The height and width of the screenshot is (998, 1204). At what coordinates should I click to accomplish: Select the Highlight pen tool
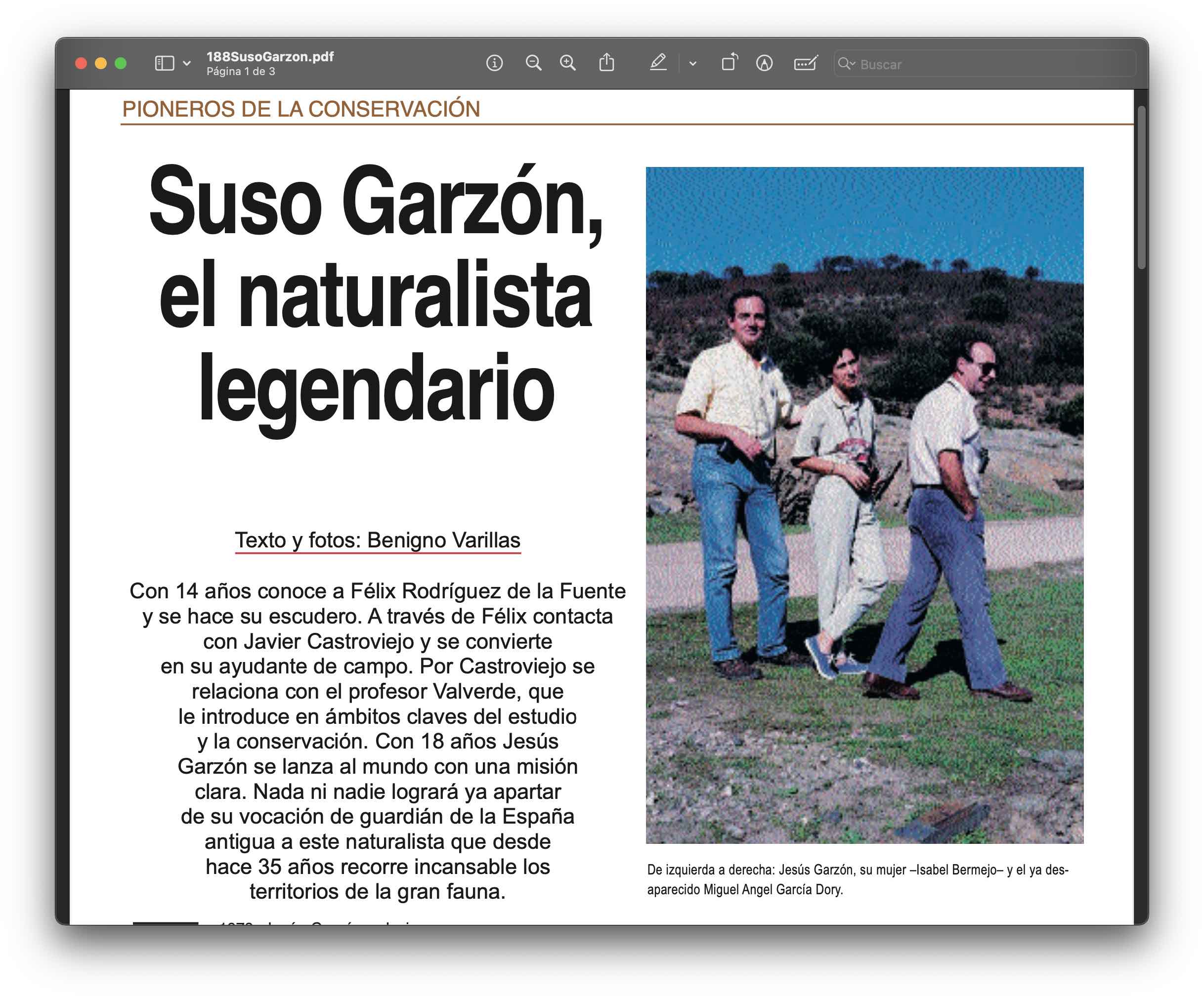point(658,62)
